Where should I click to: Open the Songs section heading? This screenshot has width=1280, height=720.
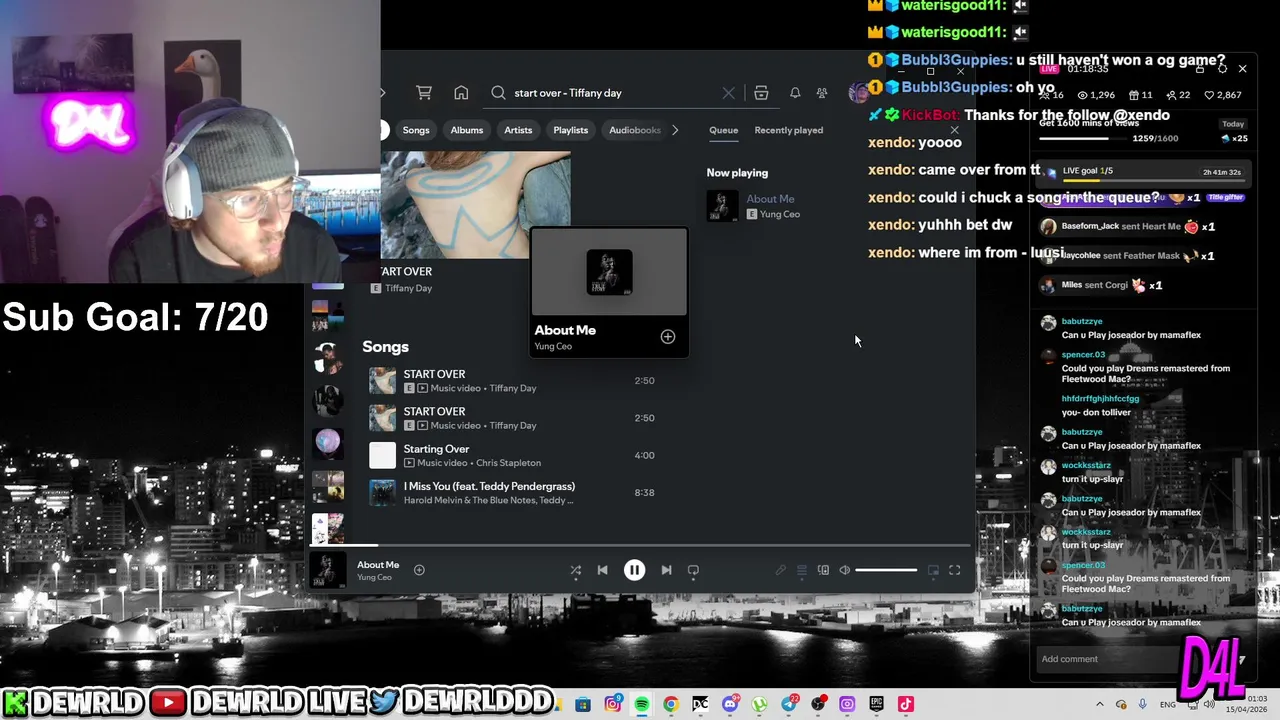386,347
